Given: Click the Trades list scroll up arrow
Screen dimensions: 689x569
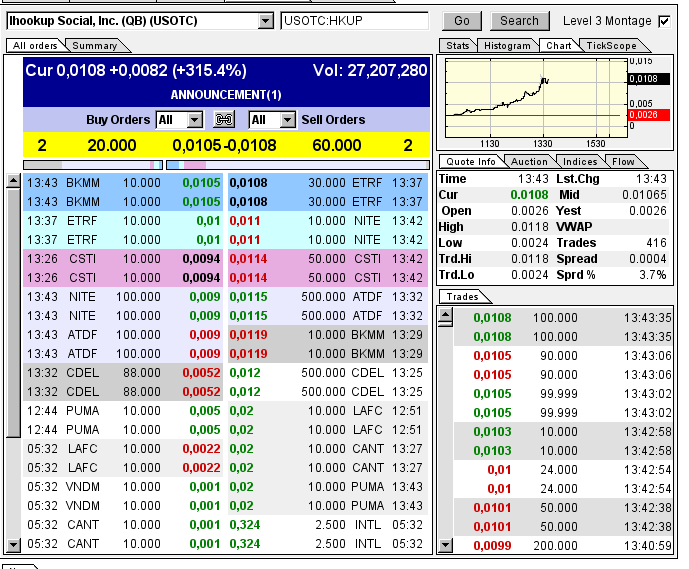Looking at the screenshot, I should pos(446,316).
